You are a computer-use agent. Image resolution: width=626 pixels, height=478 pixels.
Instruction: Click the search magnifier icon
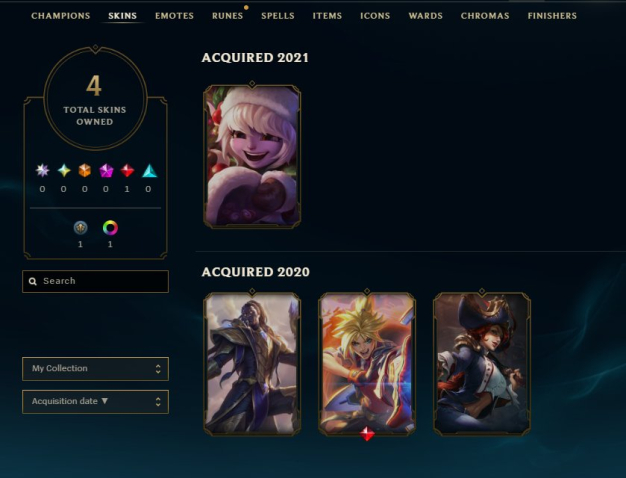pyautogui.click(x=33, y=282)
